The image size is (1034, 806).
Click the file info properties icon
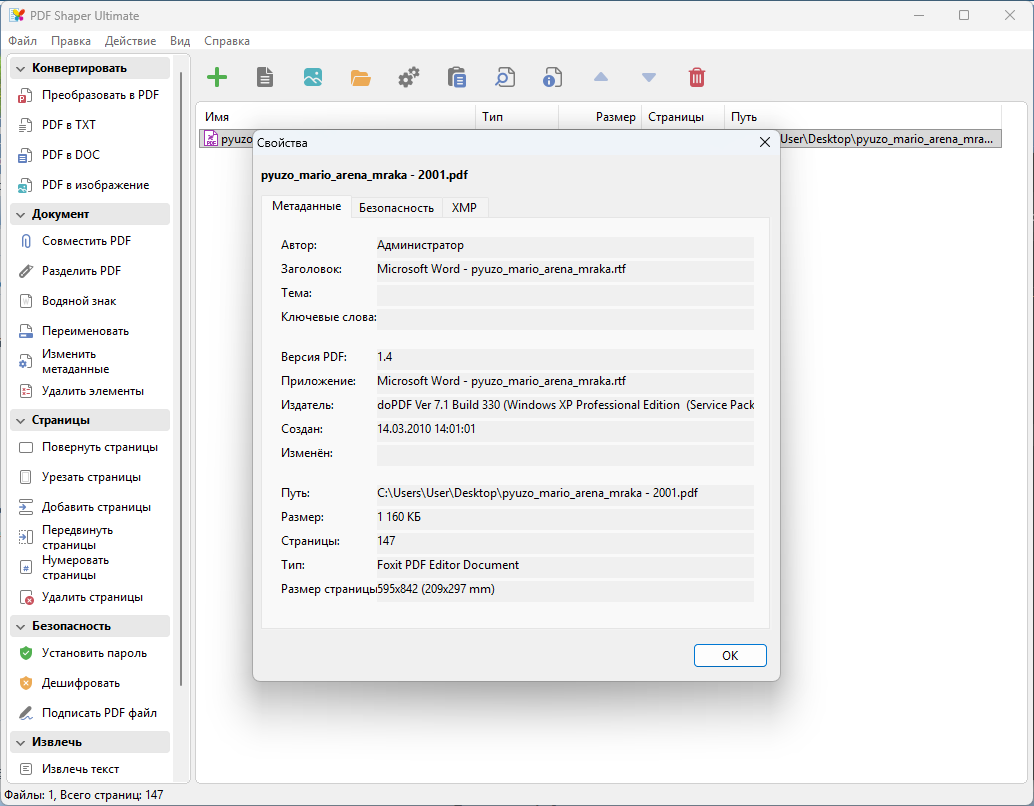coord(553,77)
